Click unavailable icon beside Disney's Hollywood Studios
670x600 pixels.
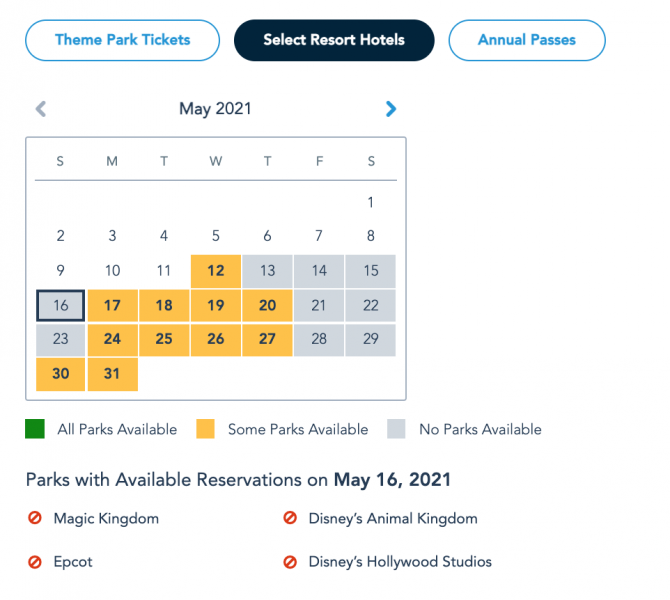[291, 562]
